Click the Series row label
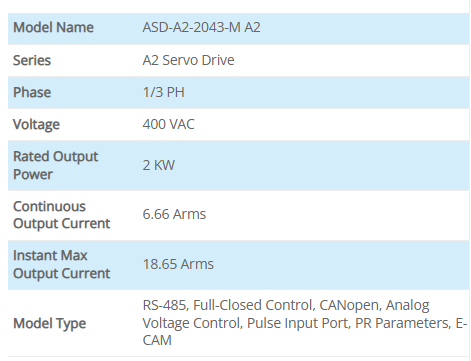The image size is (471, 361). pos(32,60)
